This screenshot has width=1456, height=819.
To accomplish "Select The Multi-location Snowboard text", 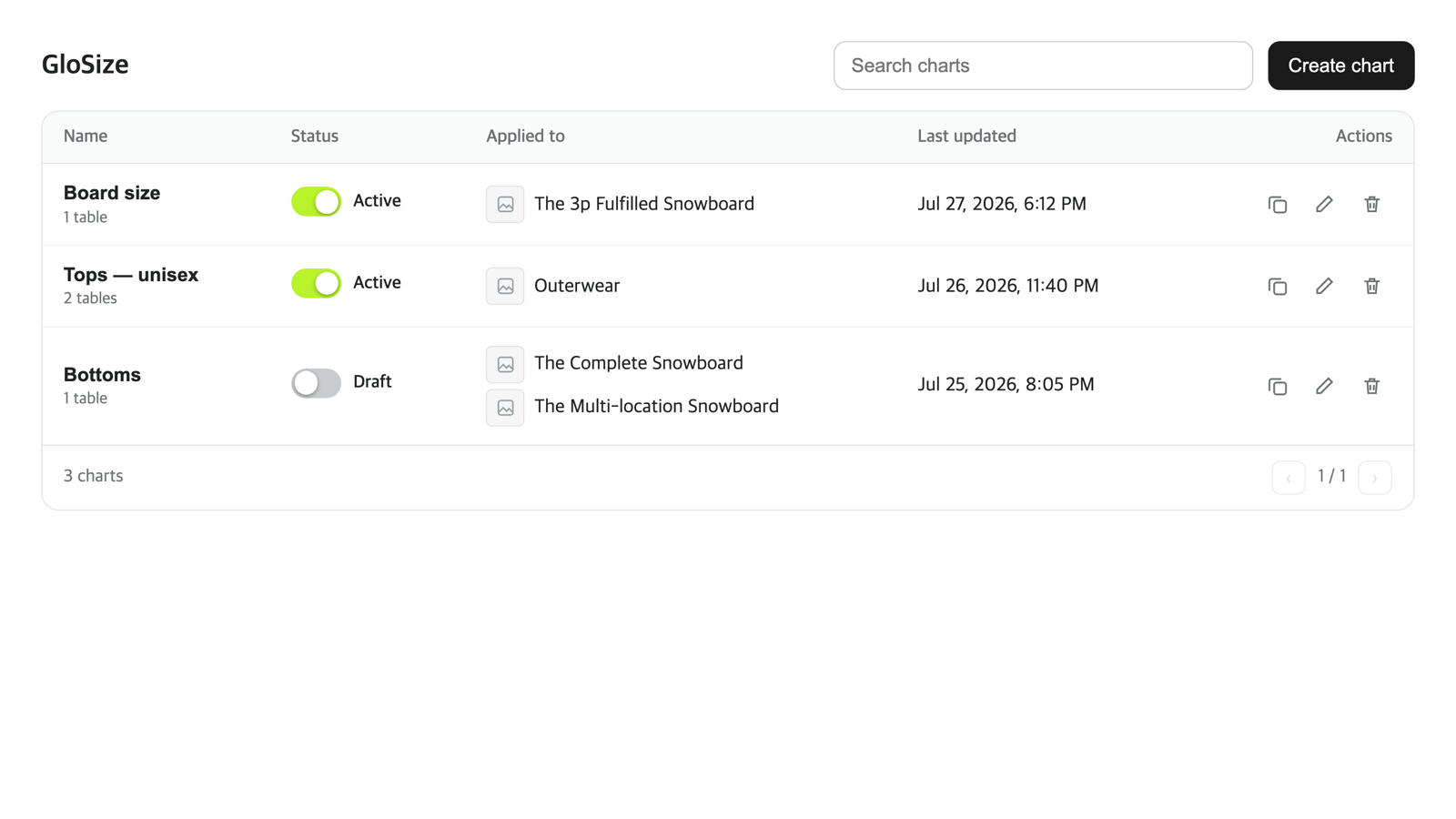I will (656, 407).
